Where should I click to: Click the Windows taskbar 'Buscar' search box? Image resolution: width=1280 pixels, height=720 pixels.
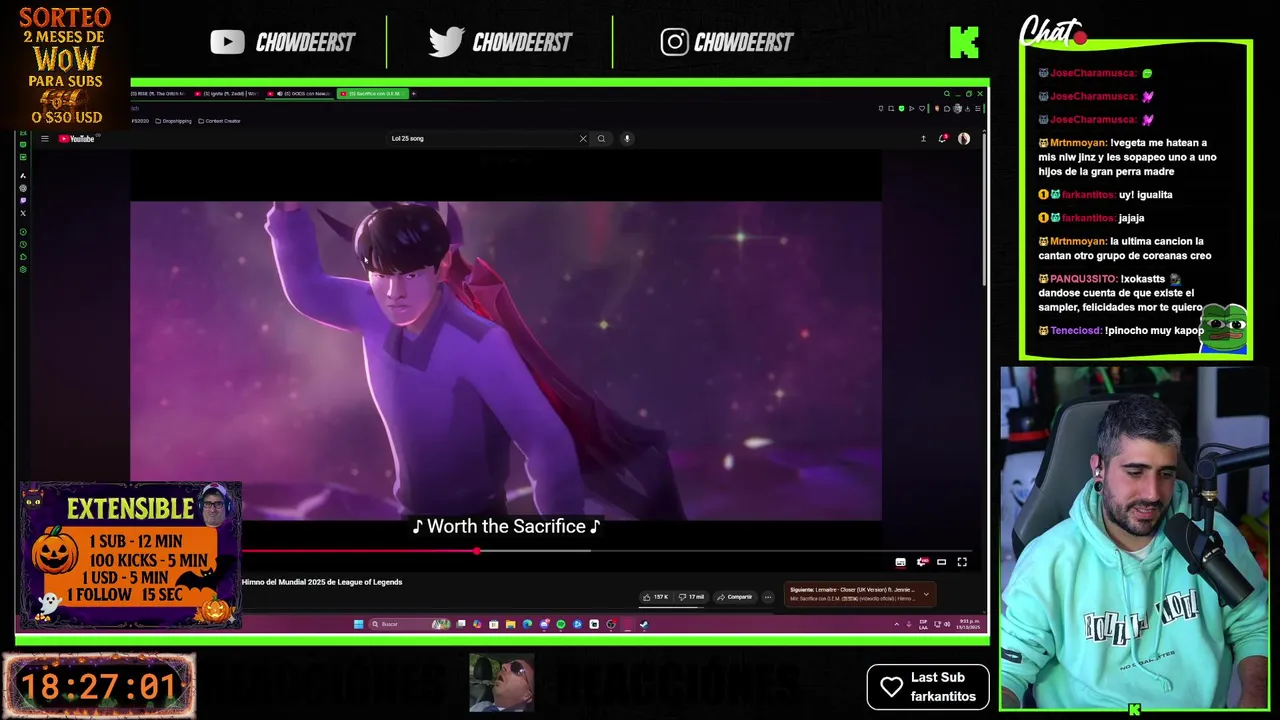409,624
